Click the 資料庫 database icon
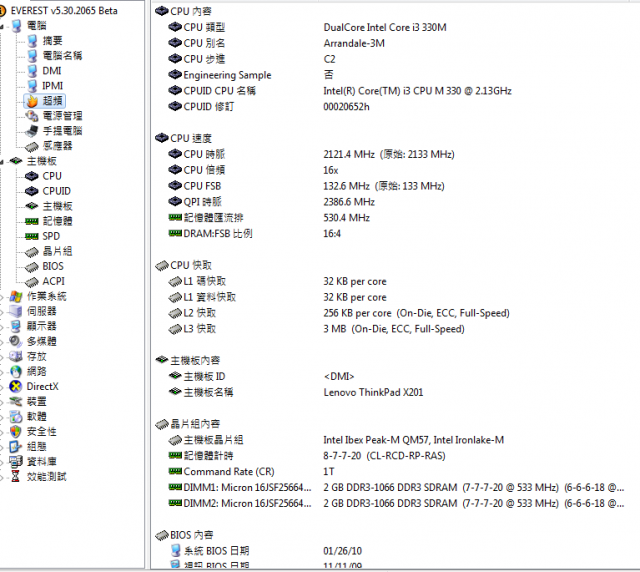The height and width of the screenshot is (572, 640). [16, 462]
